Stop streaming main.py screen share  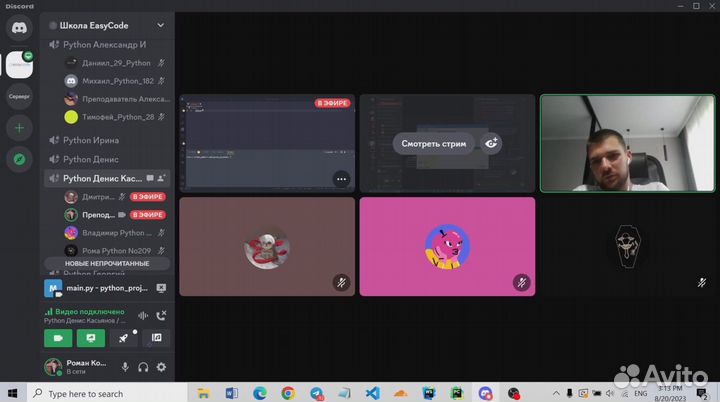point(161,288)
